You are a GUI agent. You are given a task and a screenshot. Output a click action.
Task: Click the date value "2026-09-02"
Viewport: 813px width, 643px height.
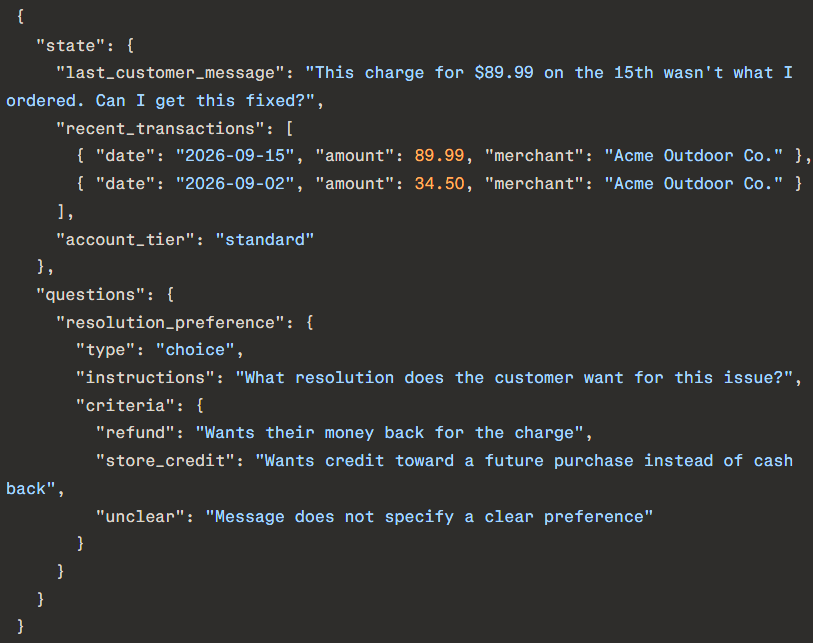pos(235,184)
